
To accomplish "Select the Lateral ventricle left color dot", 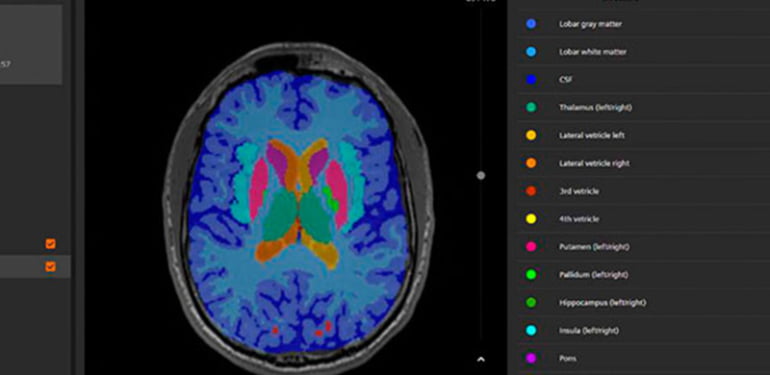I will click(531, 135).
